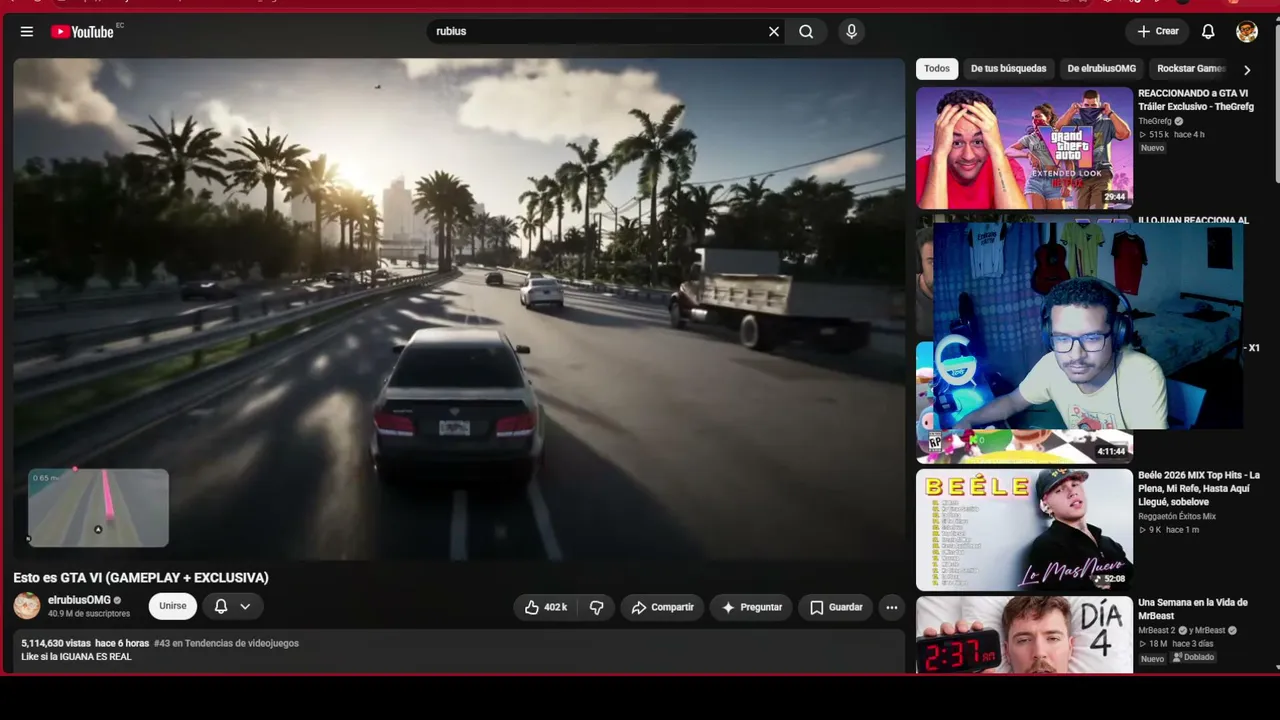Click the 5,114,630 vistas count text
The width and height of the screenshot is (1280, 720).
[56, 643]
